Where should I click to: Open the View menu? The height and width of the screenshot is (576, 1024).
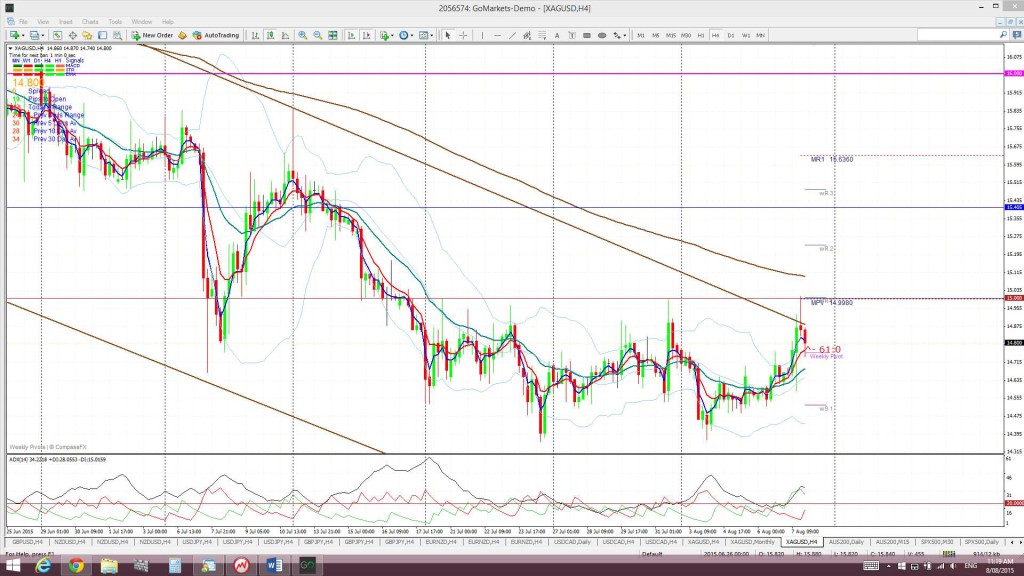43,22
